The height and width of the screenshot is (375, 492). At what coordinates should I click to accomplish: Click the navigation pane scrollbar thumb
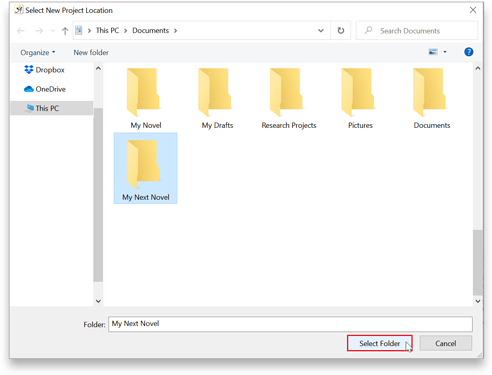pos(98,195)
